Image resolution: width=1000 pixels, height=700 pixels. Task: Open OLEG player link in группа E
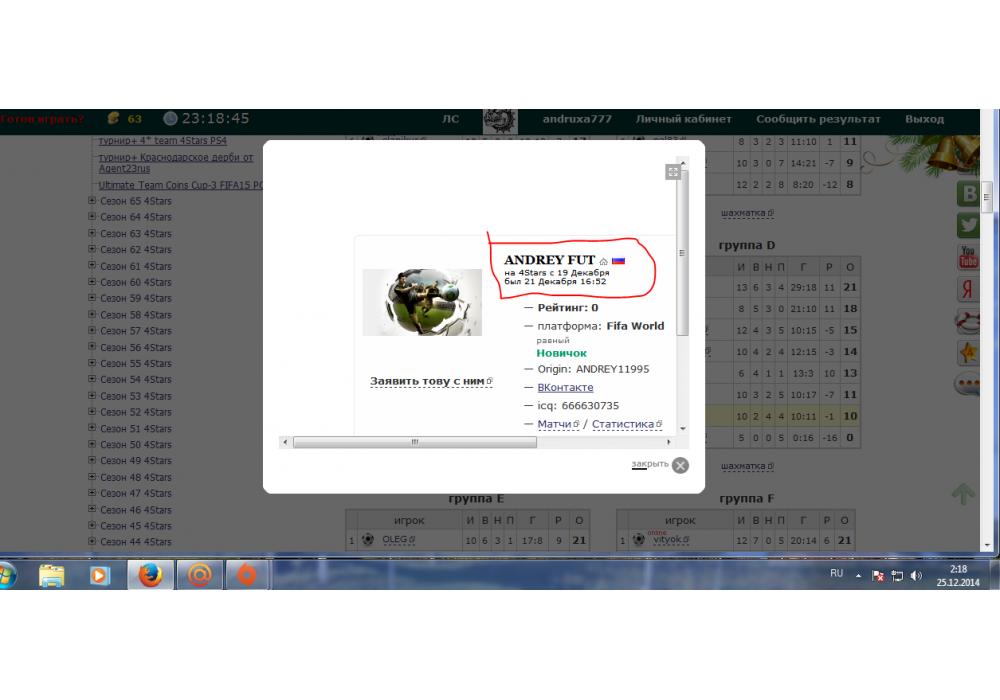pos(398,539)
